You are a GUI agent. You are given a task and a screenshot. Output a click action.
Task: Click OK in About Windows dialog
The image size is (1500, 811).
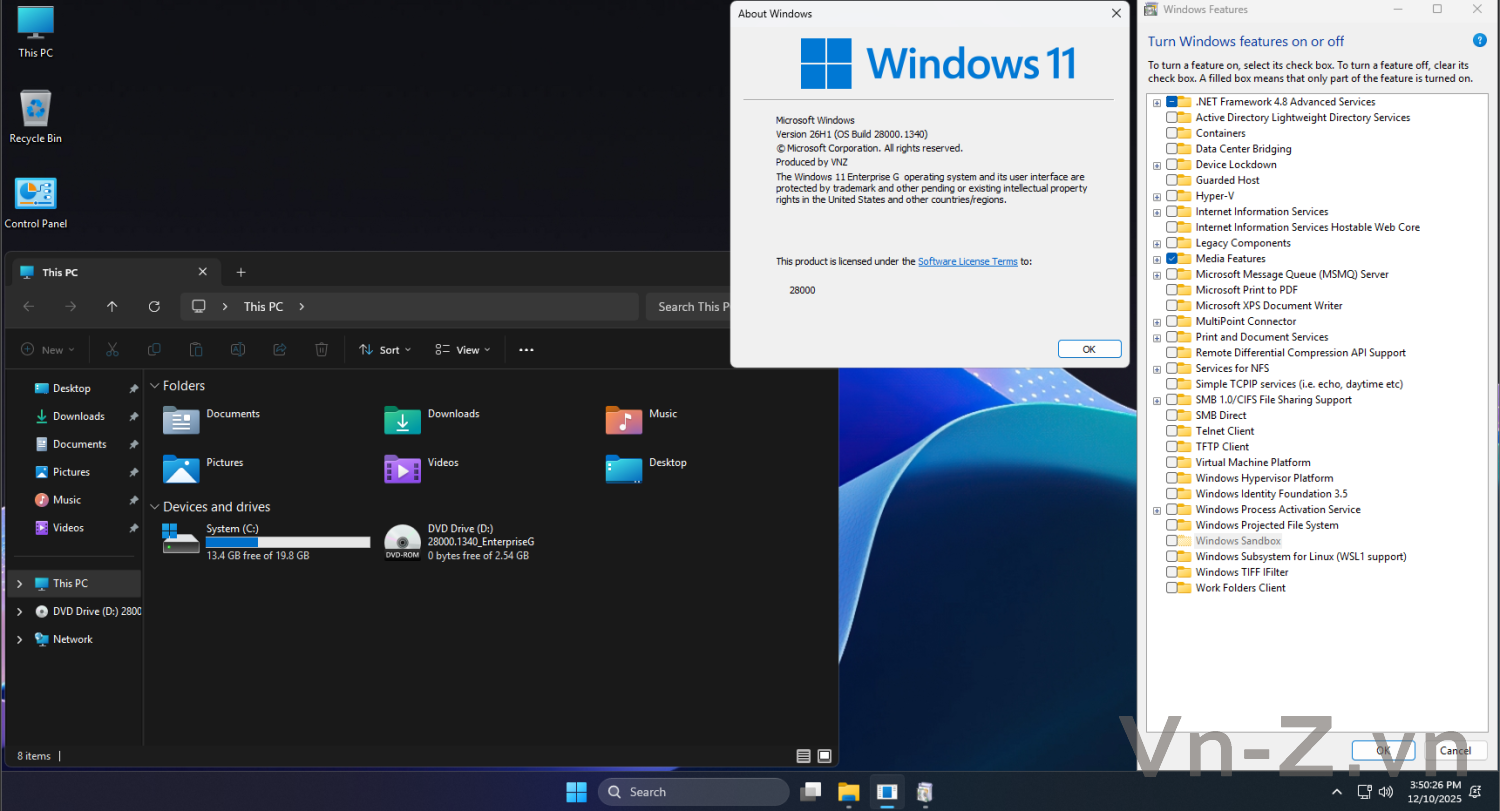pyautogui.click(x=1089, y=349)
